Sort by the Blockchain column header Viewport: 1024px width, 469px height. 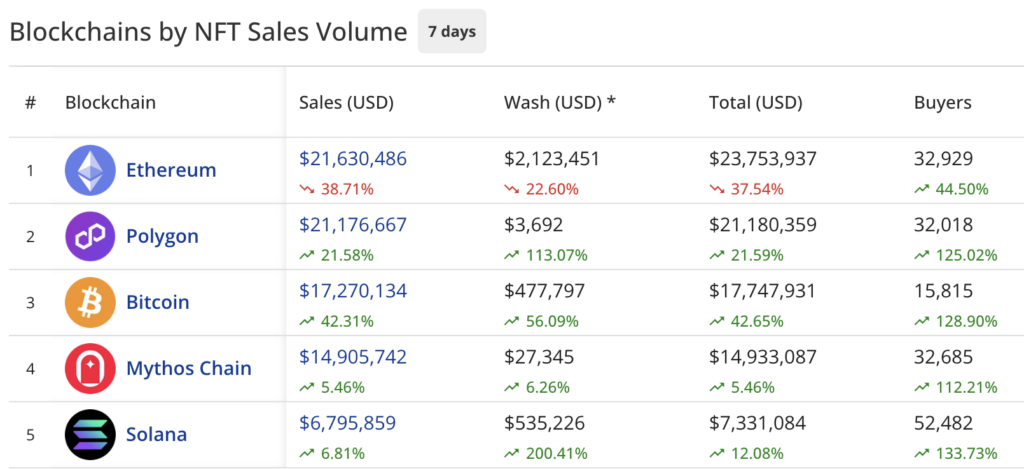[110, 102]
